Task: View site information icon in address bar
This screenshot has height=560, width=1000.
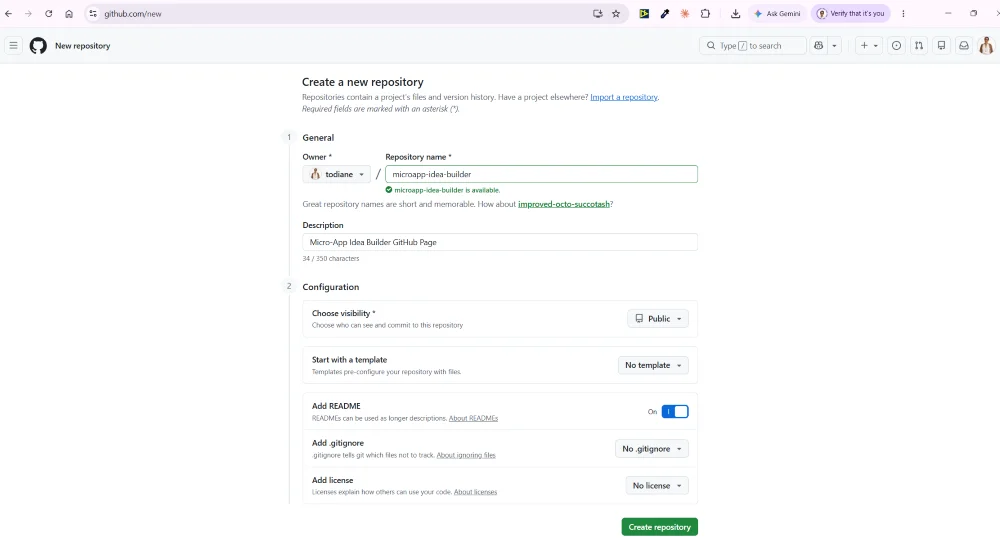Action: tap(93, 13)
